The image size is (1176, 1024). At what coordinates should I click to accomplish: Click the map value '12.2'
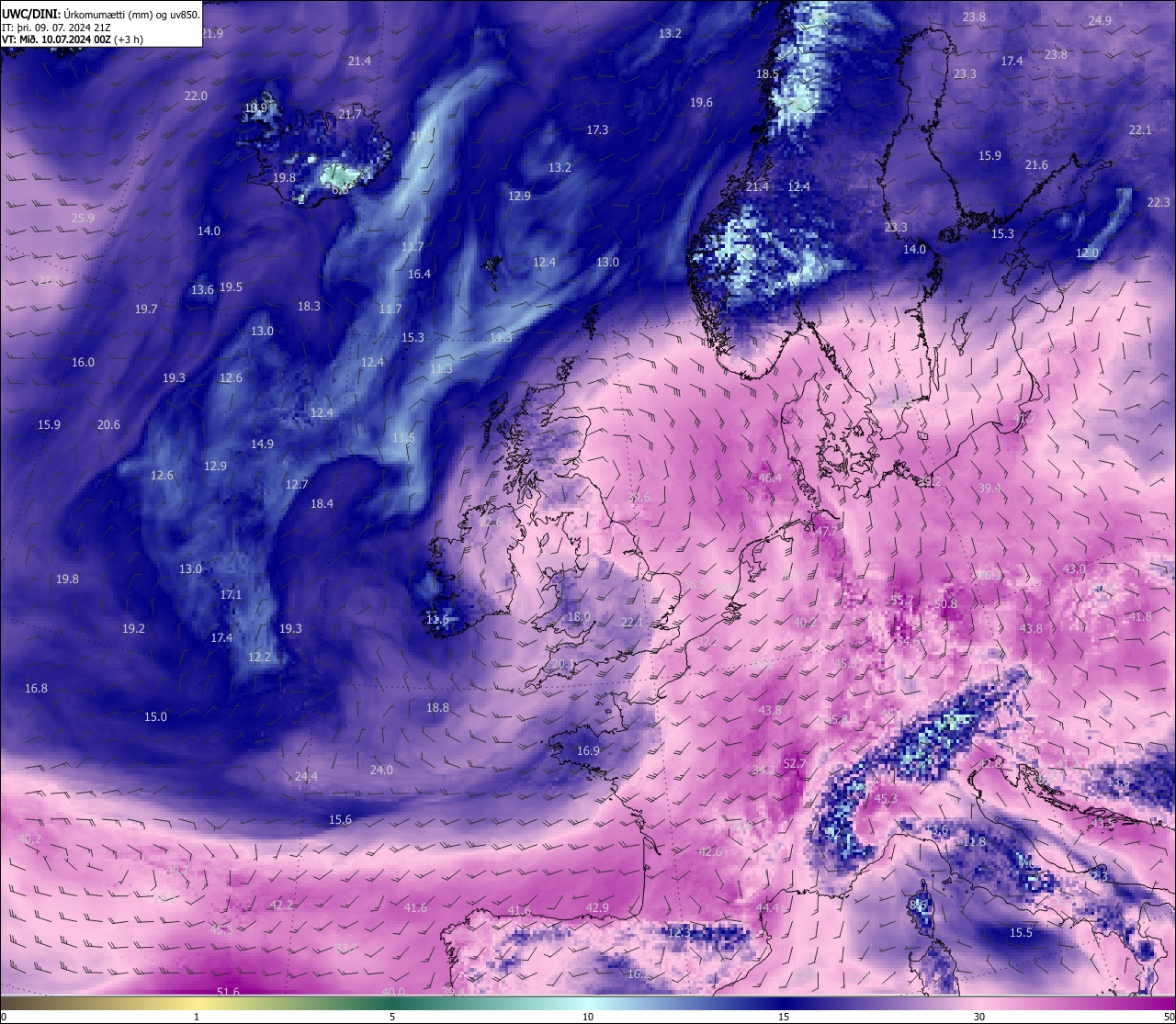(260, 658)
